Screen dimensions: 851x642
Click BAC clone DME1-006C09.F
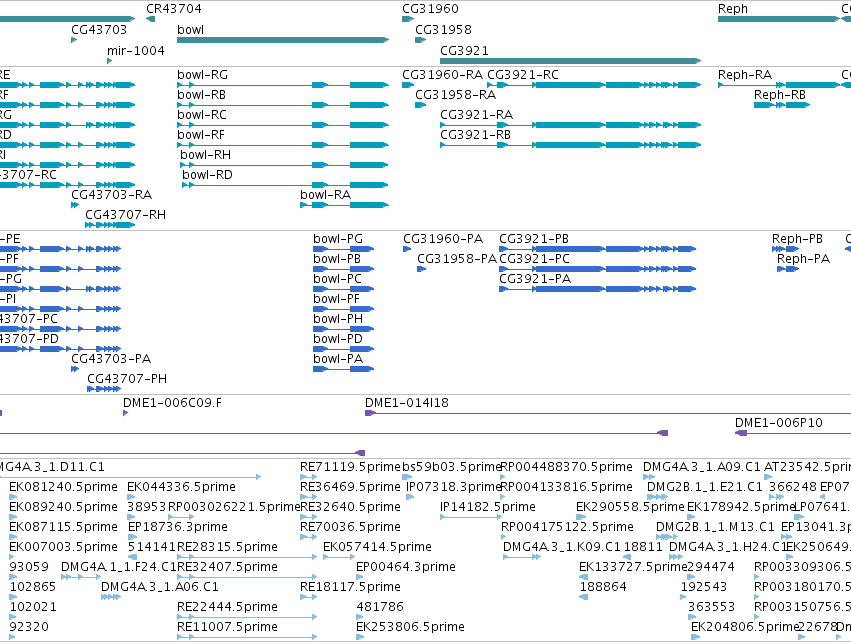tap(125, 413)
